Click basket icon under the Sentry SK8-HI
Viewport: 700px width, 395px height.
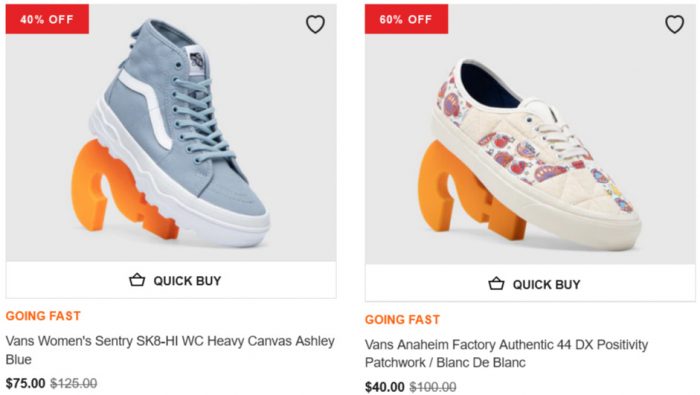coord(137,280)
